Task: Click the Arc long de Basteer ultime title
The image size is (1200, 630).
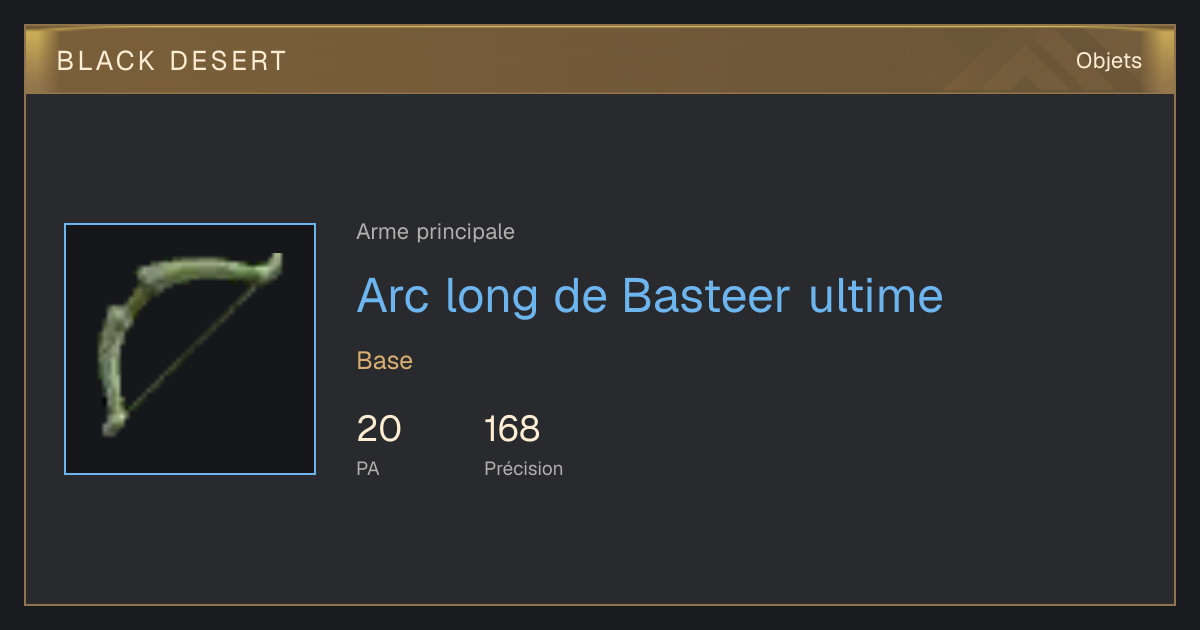Action: click(x=650, y=296)
